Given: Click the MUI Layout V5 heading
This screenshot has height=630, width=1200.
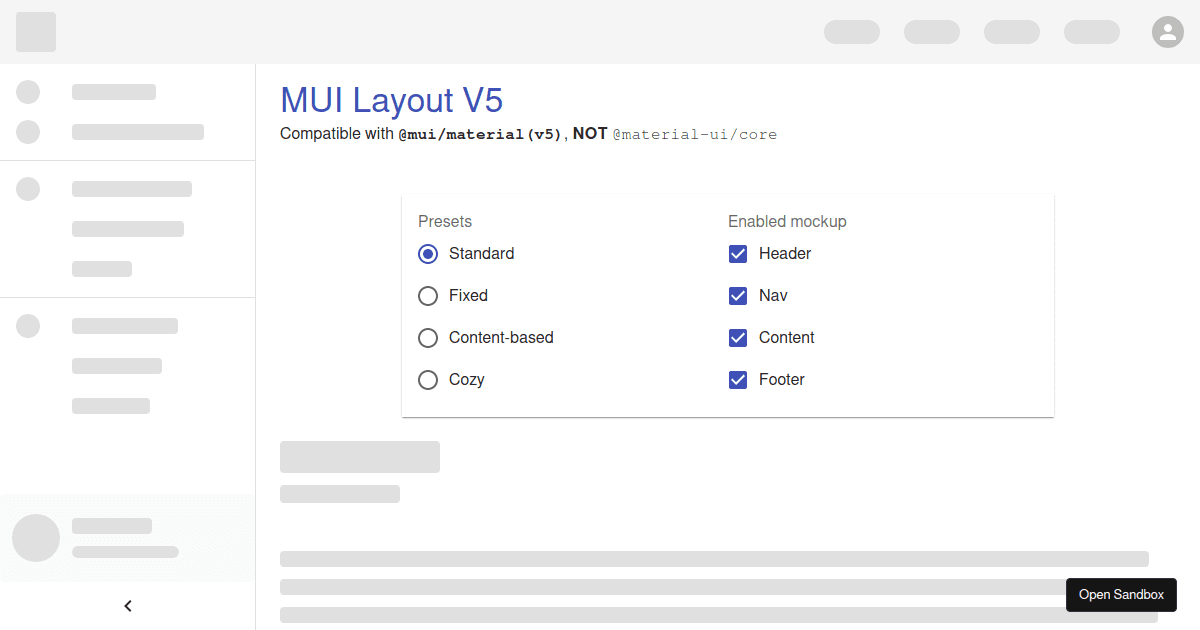Looking at the screenshot, I should point(391,100).
